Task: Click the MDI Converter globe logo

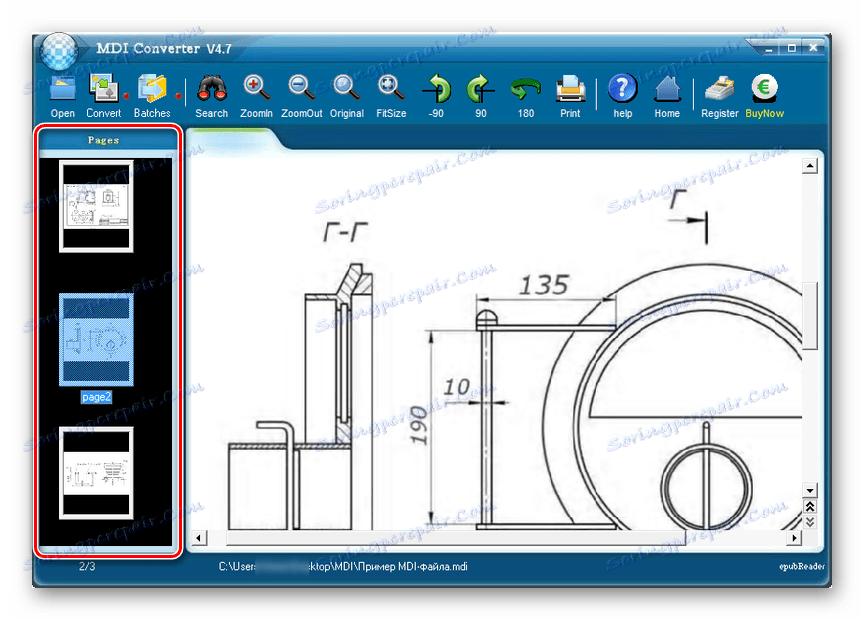Action: tap(60, 52)
